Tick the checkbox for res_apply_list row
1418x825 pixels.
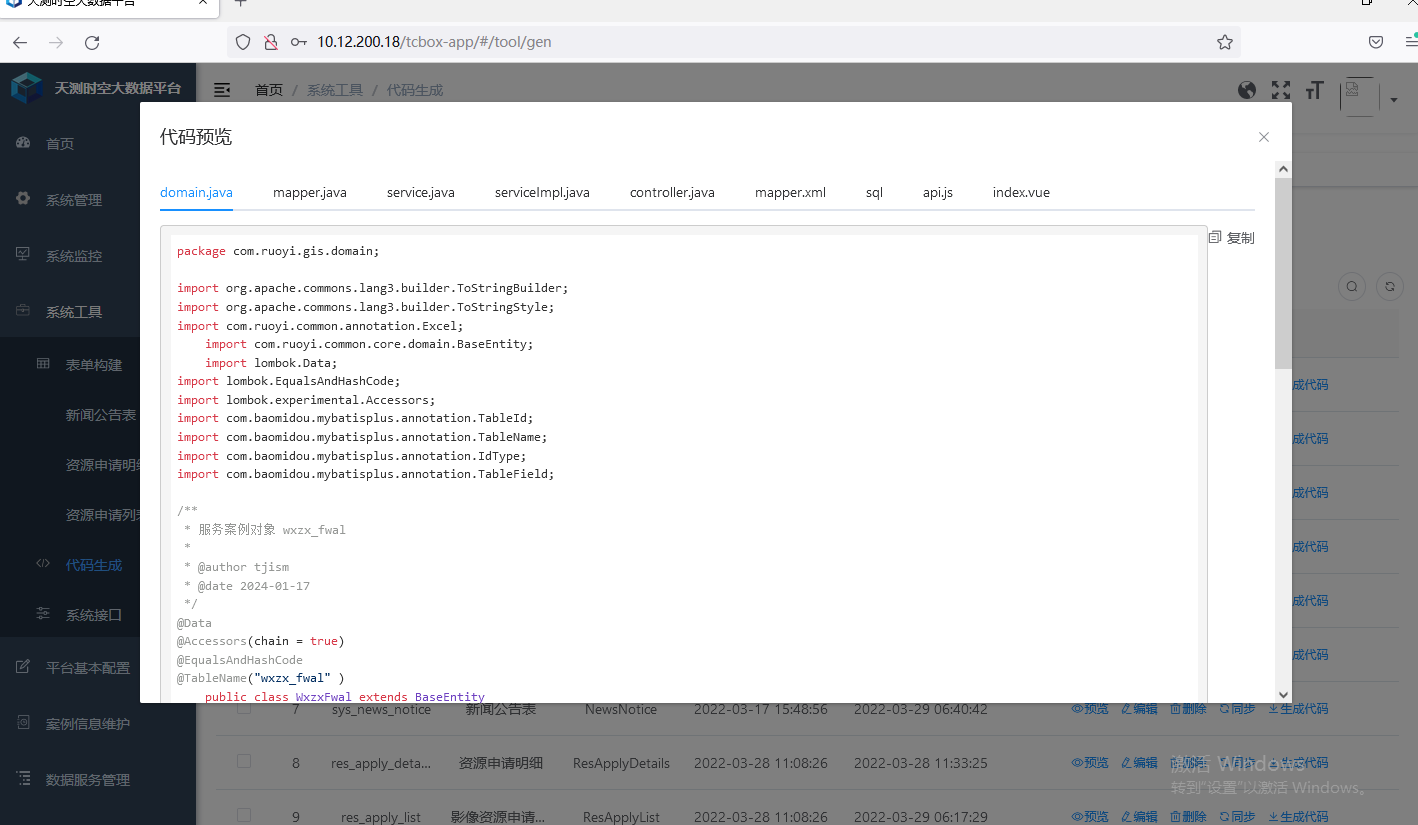244,815
